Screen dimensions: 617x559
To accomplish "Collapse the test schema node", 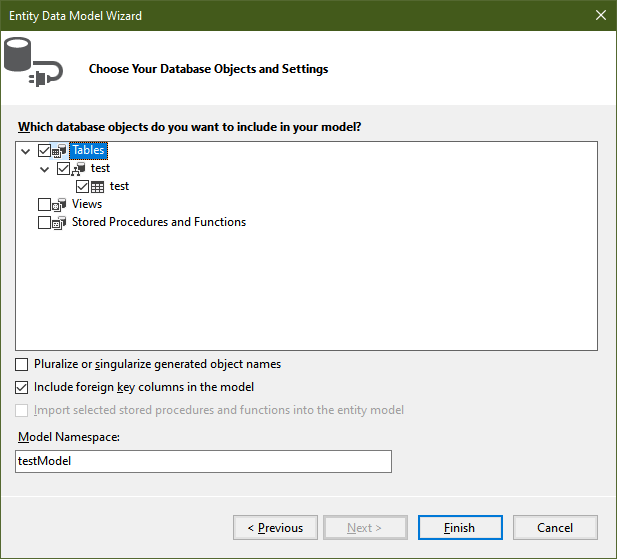I will pos(44,170).
